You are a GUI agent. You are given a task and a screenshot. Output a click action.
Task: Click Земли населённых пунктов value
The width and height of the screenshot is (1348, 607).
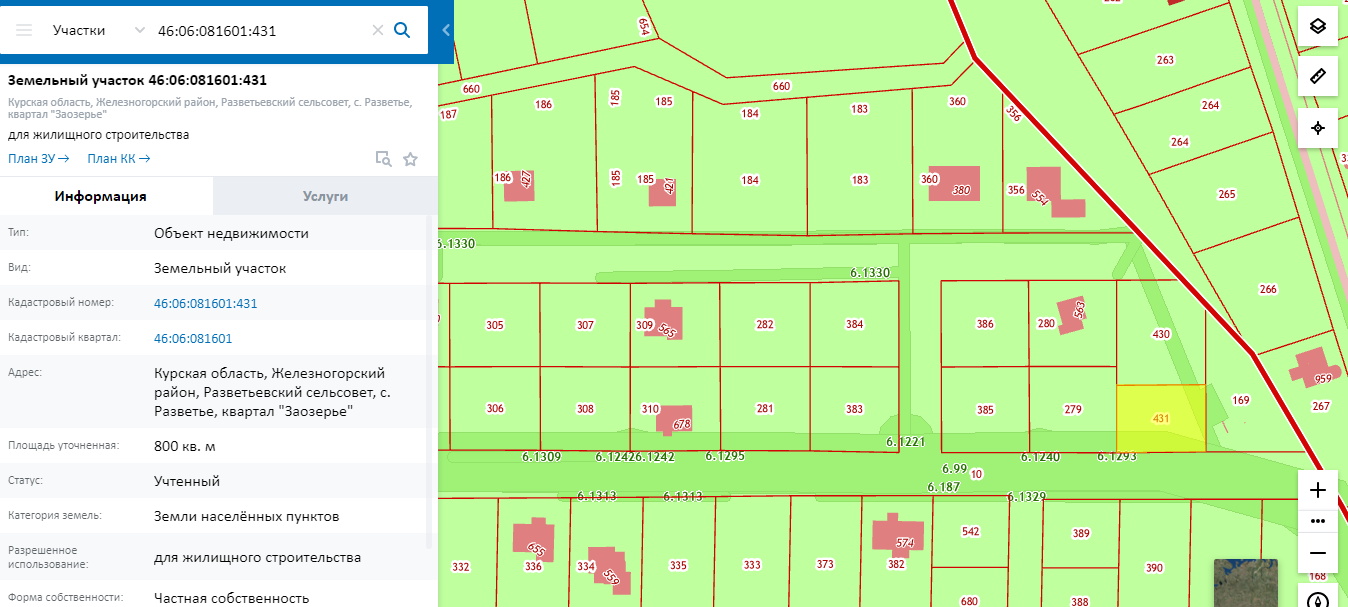click(x=247, y=516)
